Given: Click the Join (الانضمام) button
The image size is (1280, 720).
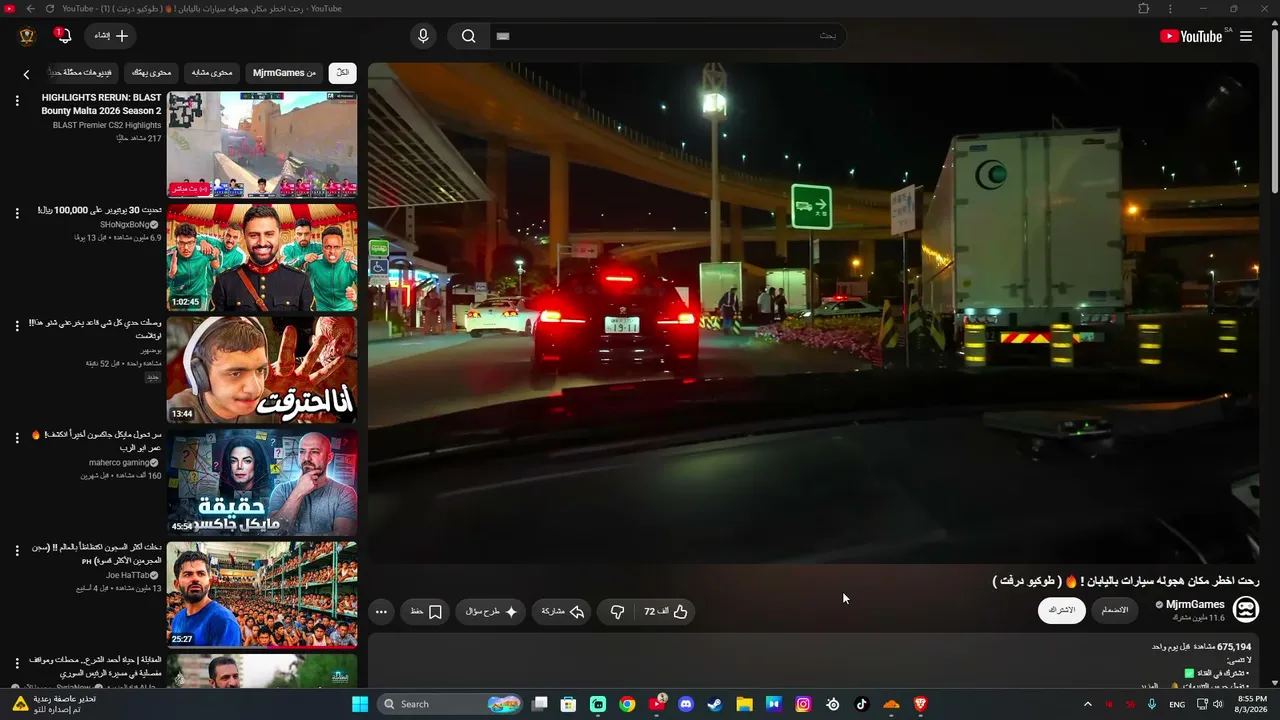Looking at the screenshot, I should 1115,610.
